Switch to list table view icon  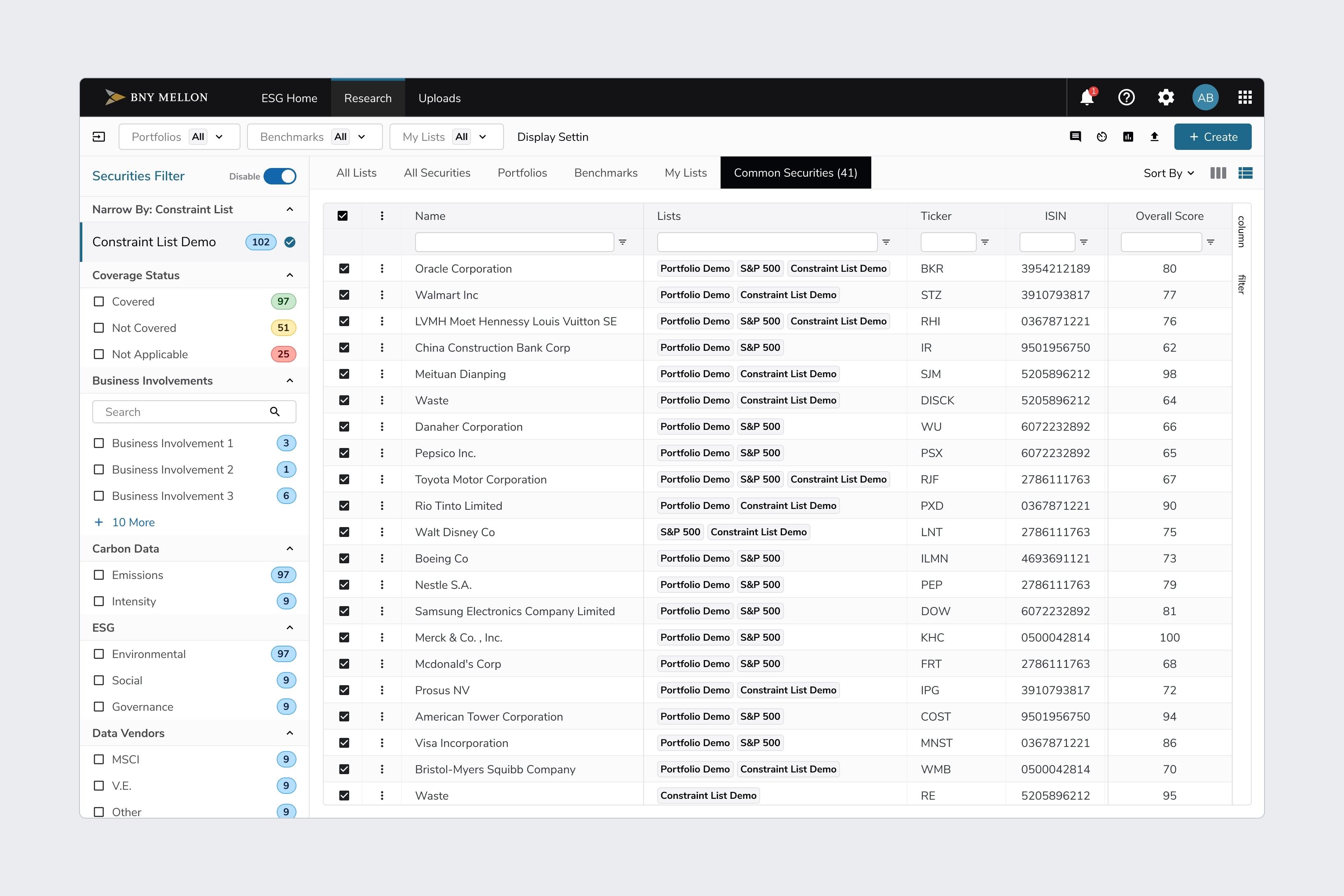(1246, 173)
